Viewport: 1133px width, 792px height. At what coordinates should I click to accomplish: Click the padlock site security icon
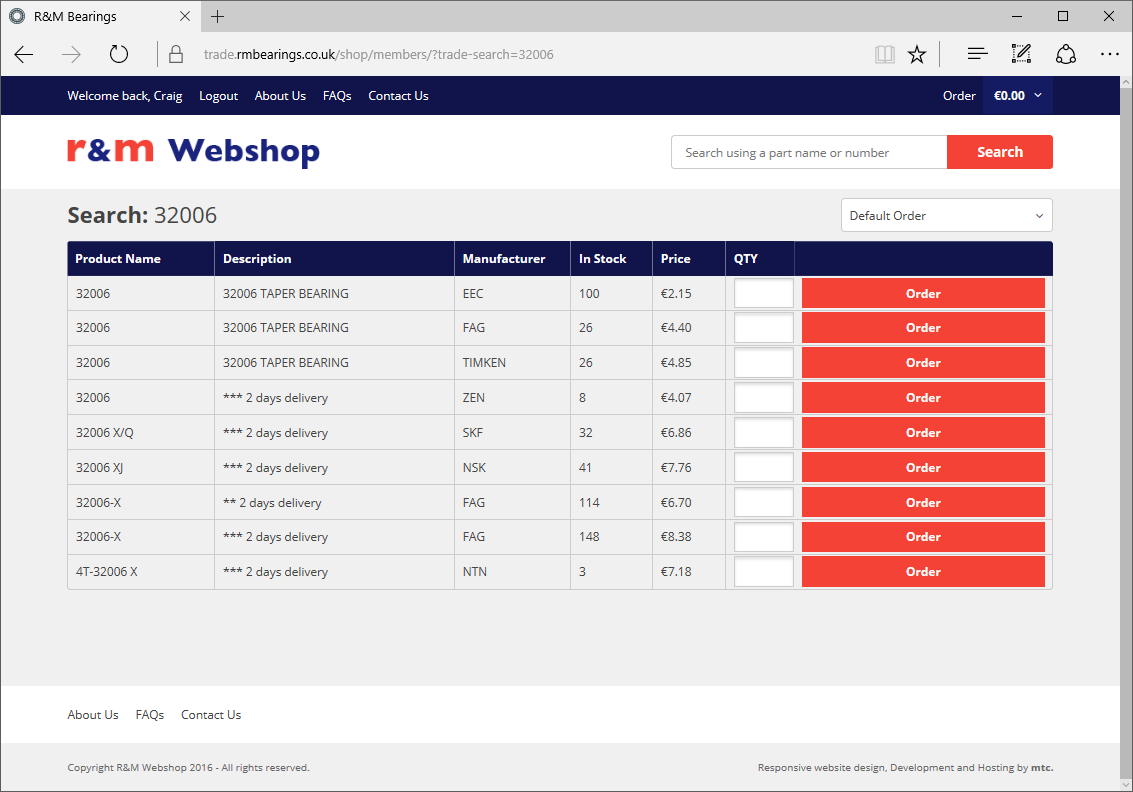[176, 54]
